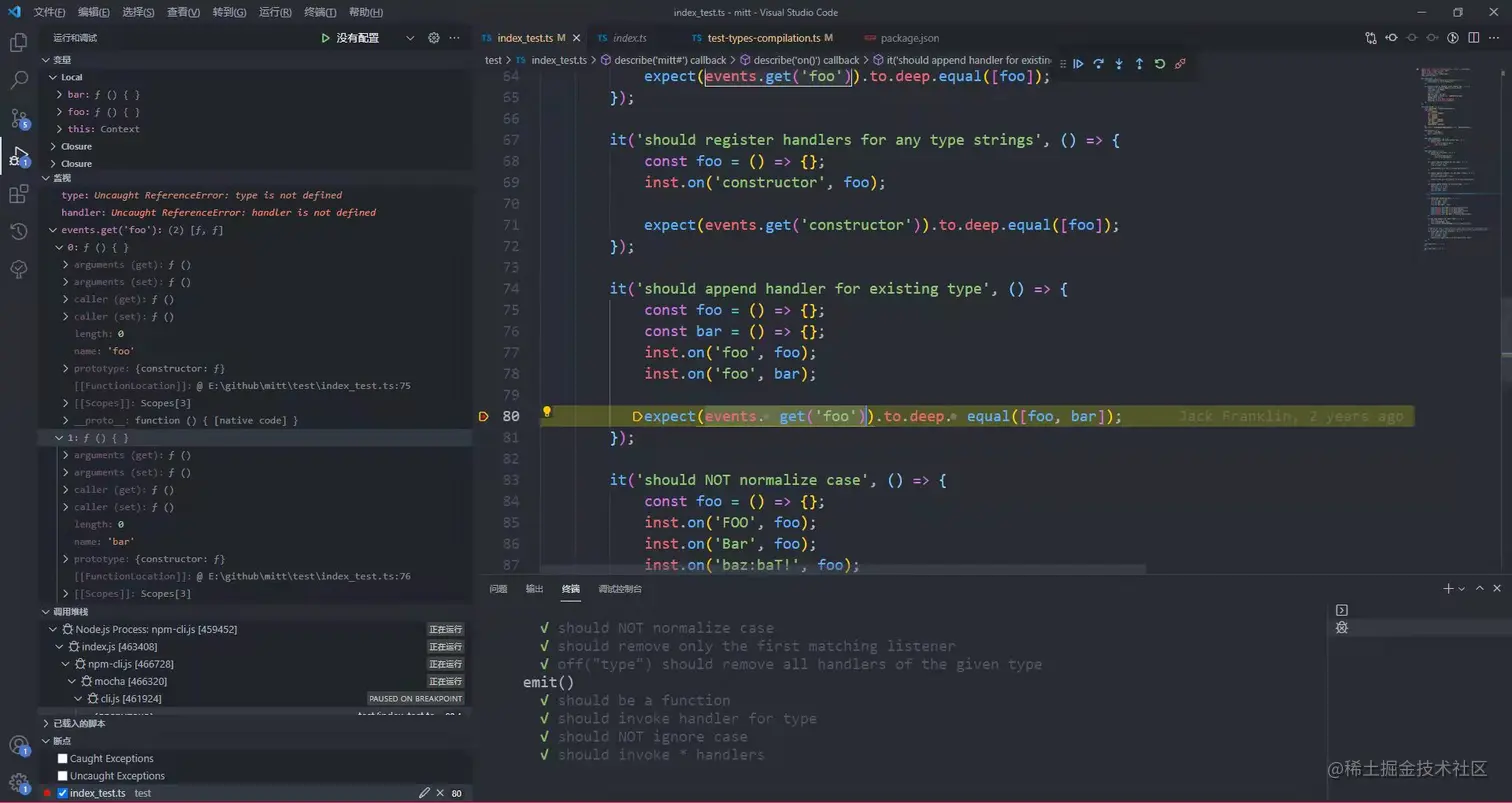
Task: Click the breakpoint marker on line 80
Action: pos(484,416)
